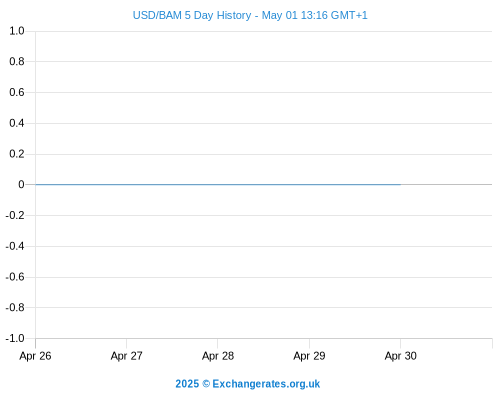Click the 0.8 y-axis label
Screen dimensions: 495x400
point(17,61)
